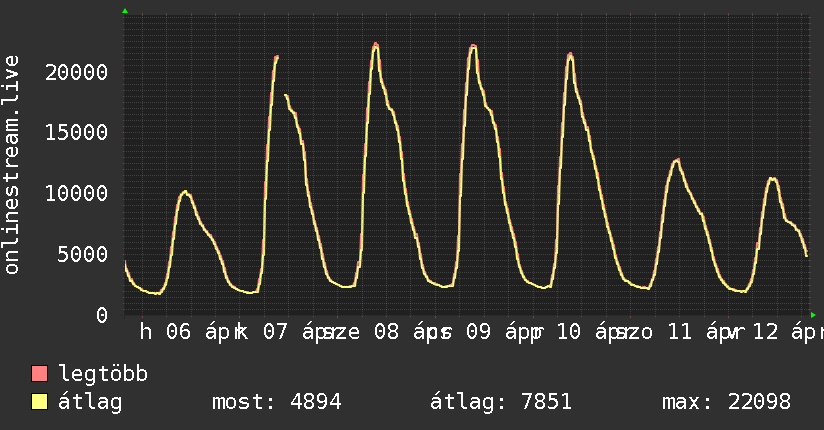Click the yellow átlag legend swatch

coord(39,402)
